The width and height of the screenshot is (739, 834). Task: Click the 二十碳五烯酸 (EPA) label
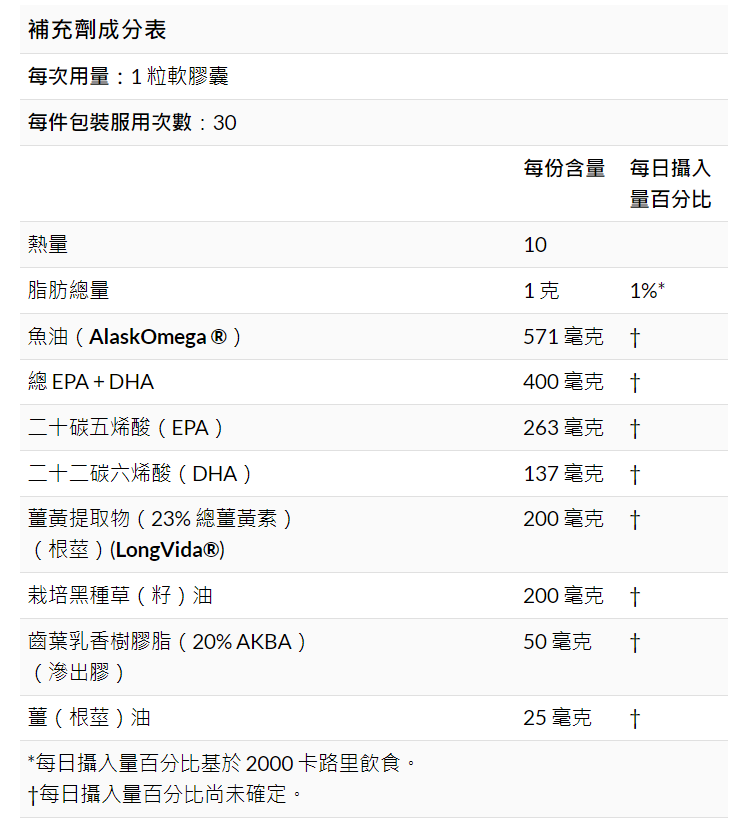[x=126, y=428]
